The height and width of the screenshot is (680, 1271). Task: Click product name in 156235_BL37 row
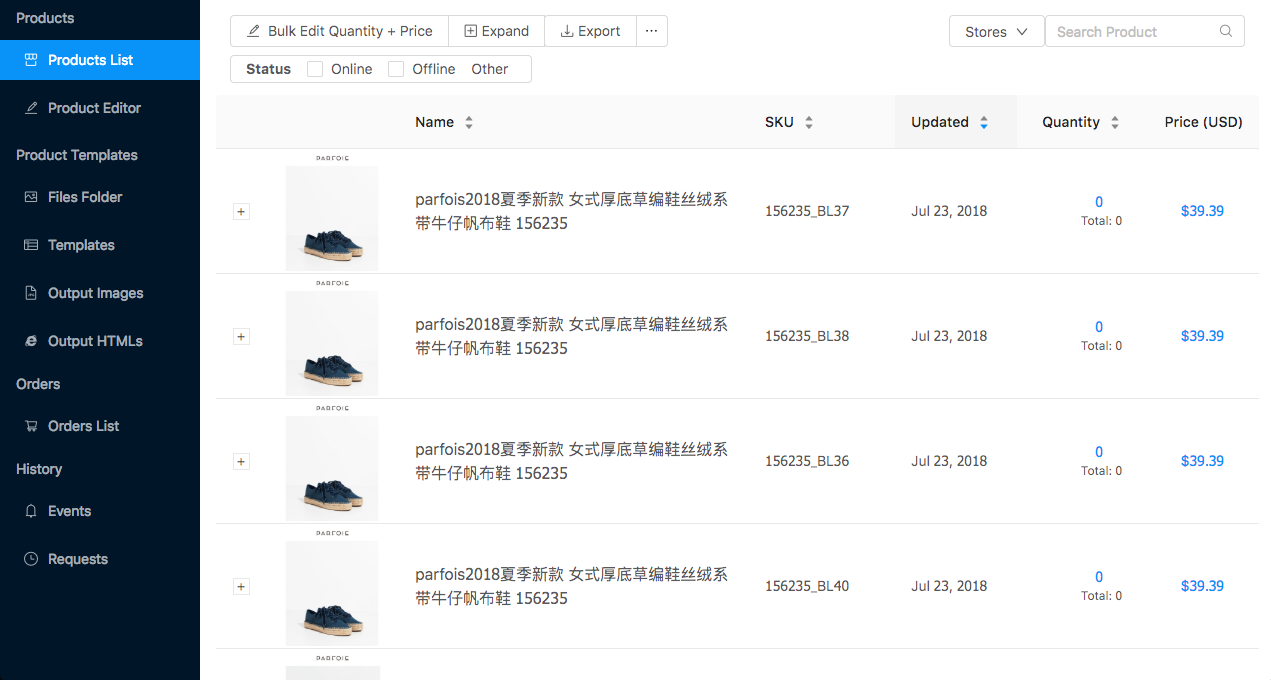click(571, 211)
